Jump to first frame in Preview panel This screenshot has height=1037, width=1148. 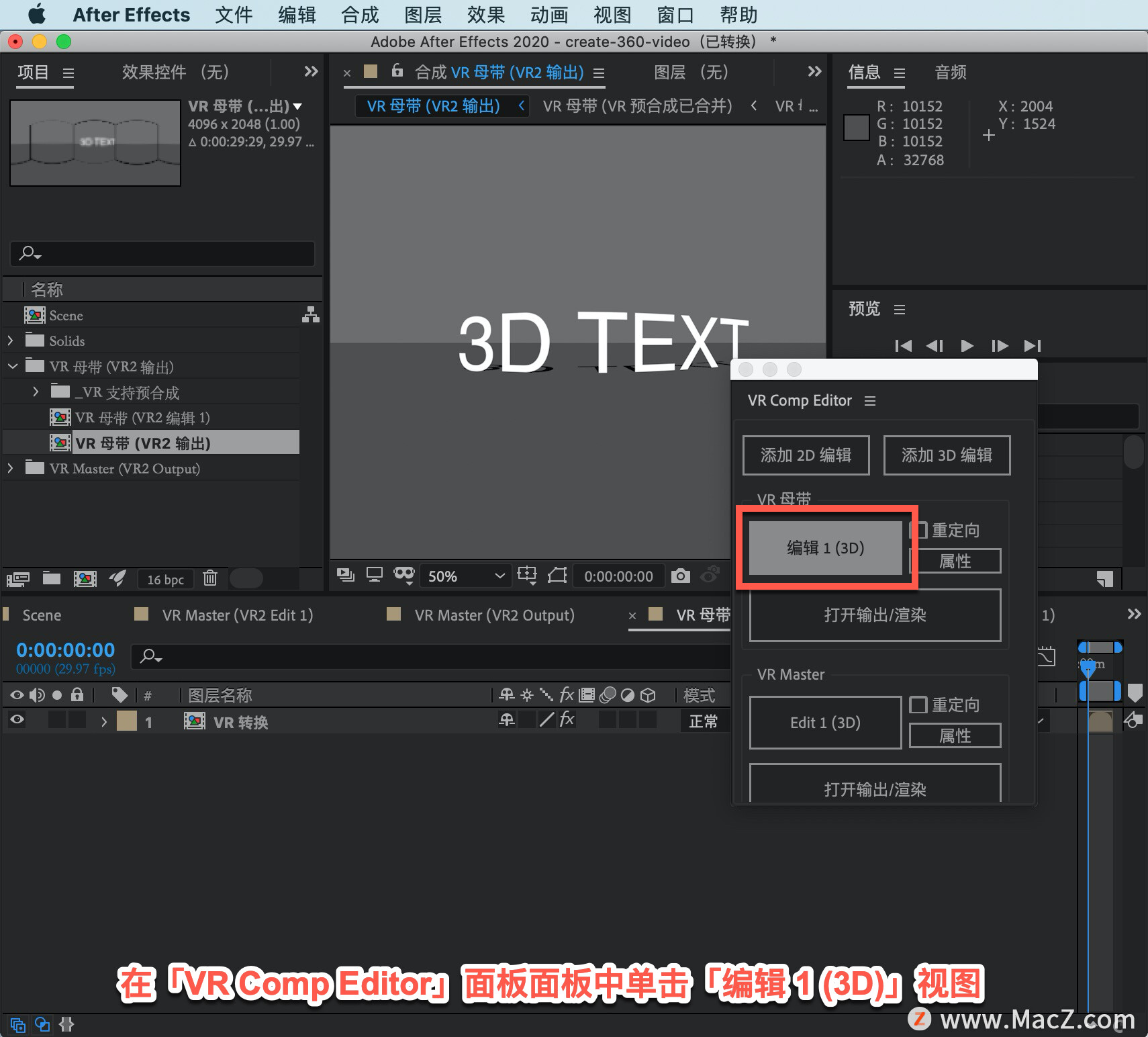(903, 345)
